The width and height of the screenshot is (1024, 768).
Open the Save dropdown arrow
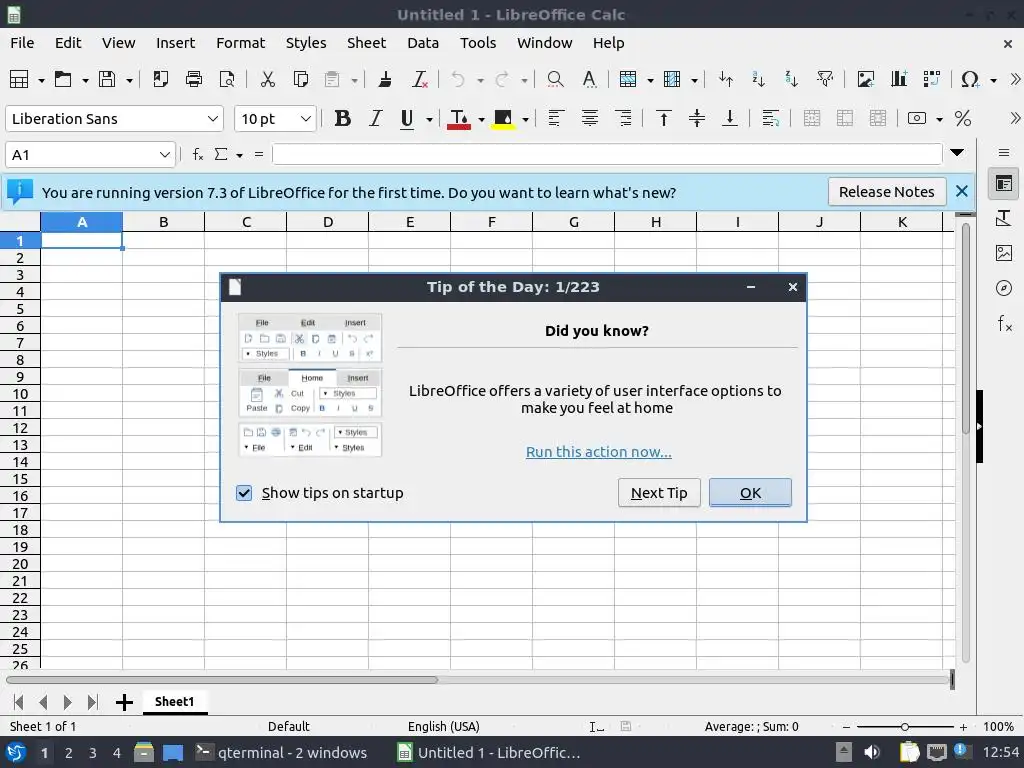point(129,80)
